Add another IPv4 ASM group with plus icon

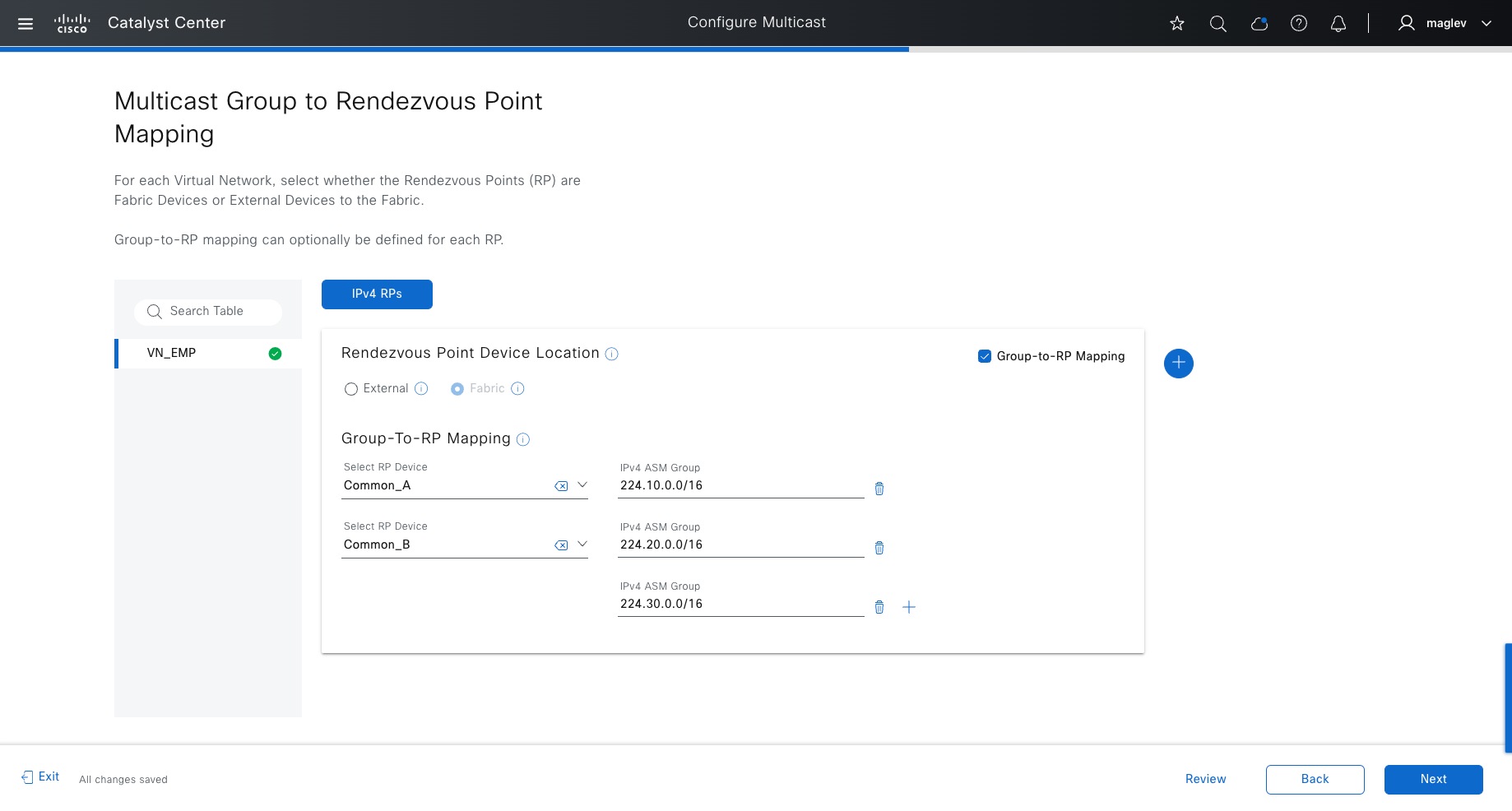909,607
